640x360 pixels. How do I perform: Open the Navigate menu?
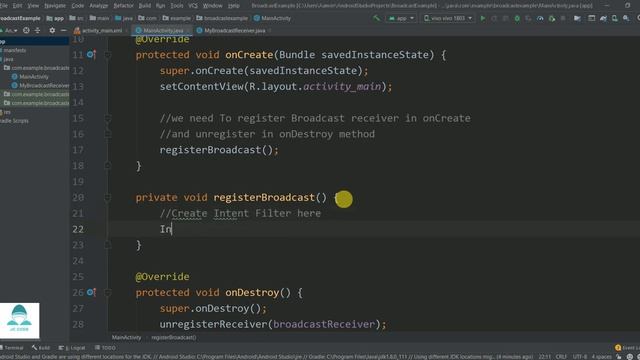coord(55,6)
